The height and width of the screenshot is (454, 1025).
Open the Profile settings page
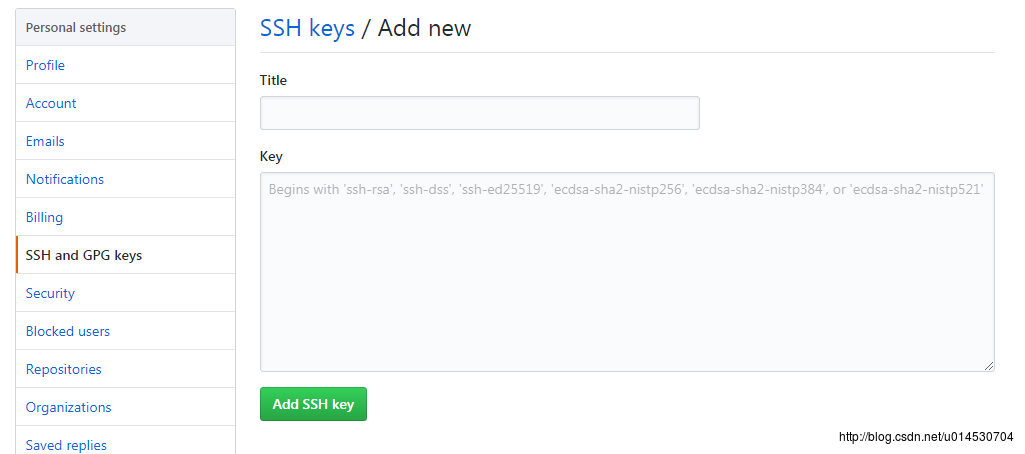click(45, 65)
